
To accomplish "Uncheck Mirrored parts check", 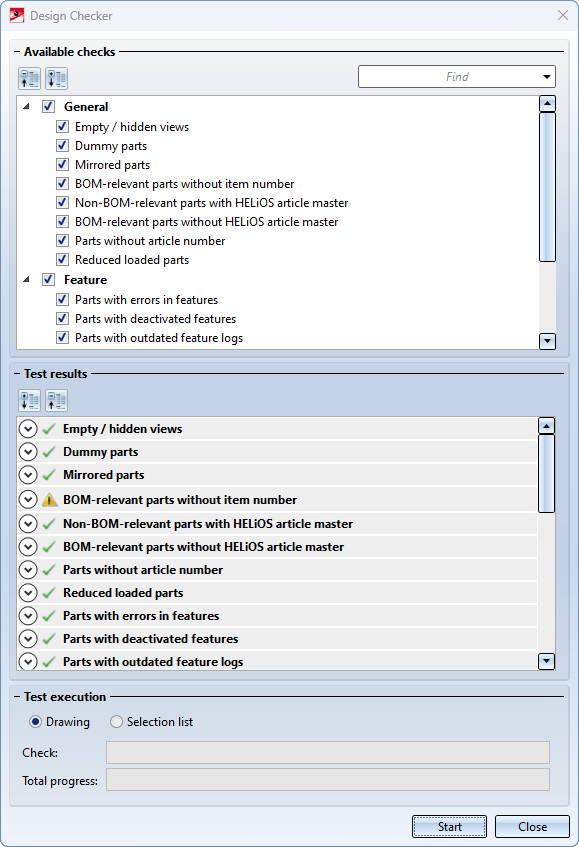I will 63,164.
